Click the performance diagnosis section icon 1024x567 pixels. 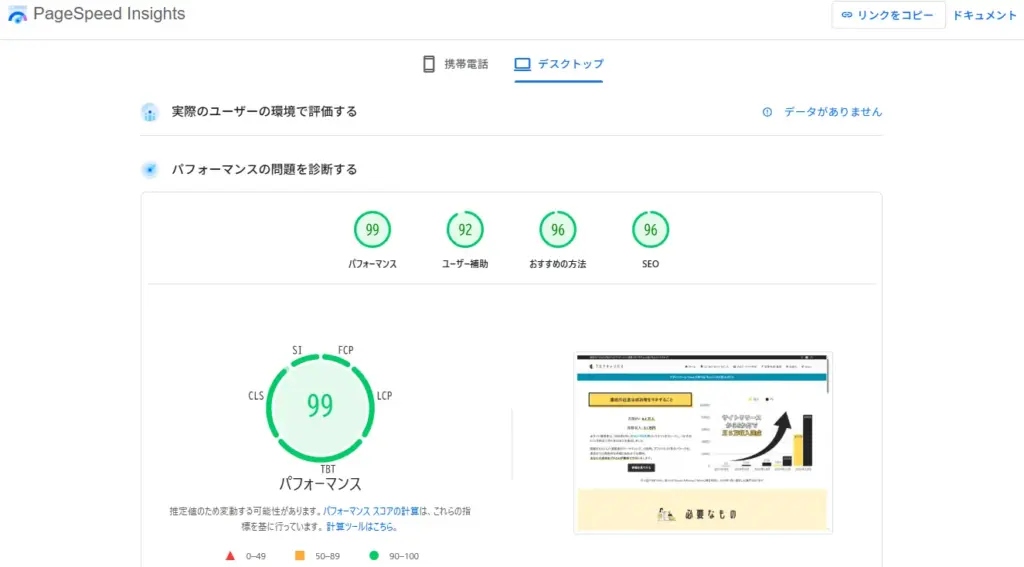coord(150,170)
